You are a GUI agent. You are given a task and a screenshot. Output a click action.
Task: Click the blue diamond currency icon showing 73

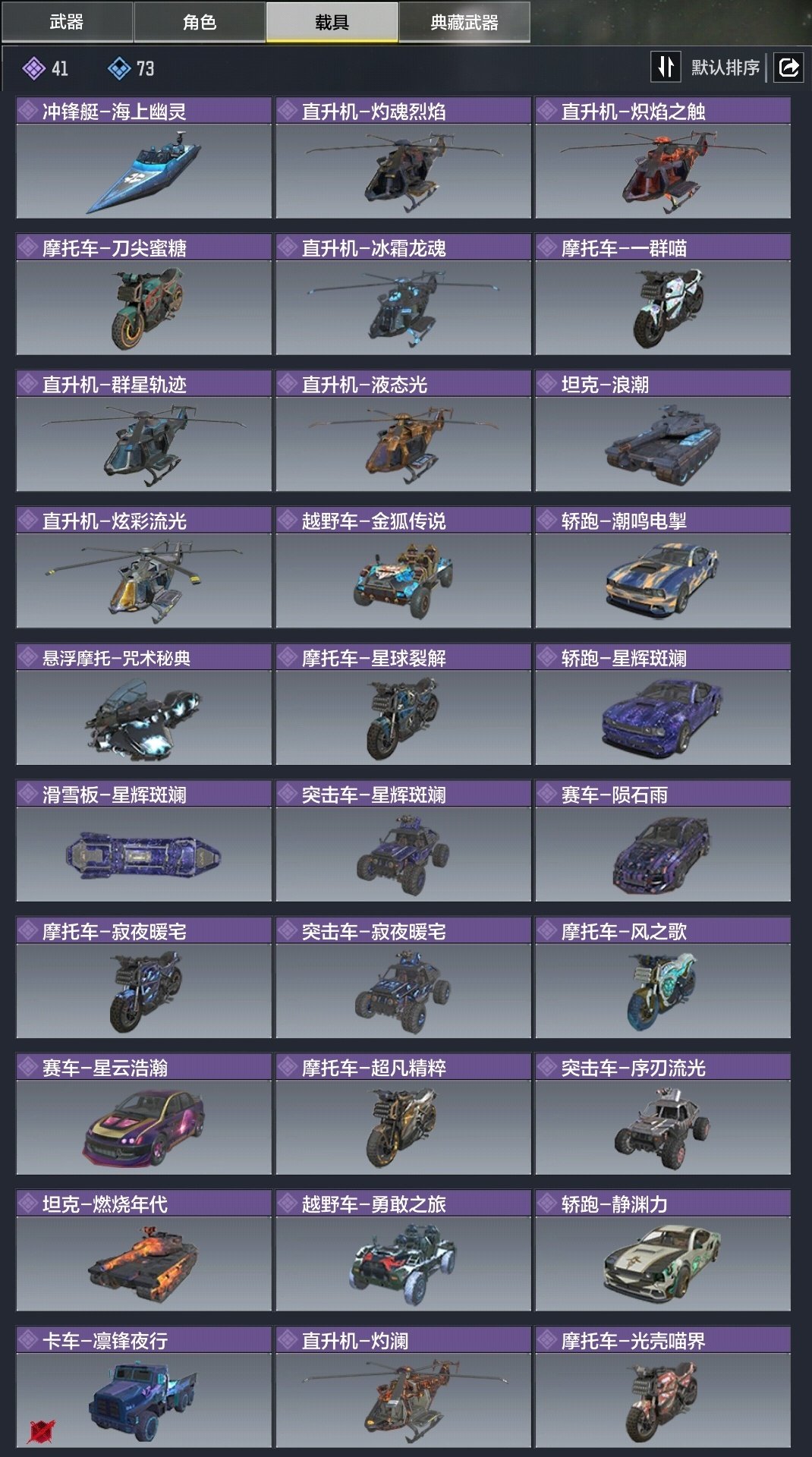(119, 69)
